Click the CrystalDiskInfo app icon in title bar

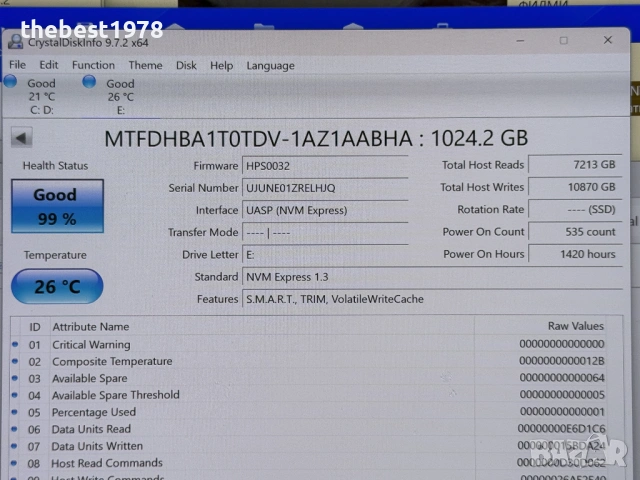(x=16, y=42)
